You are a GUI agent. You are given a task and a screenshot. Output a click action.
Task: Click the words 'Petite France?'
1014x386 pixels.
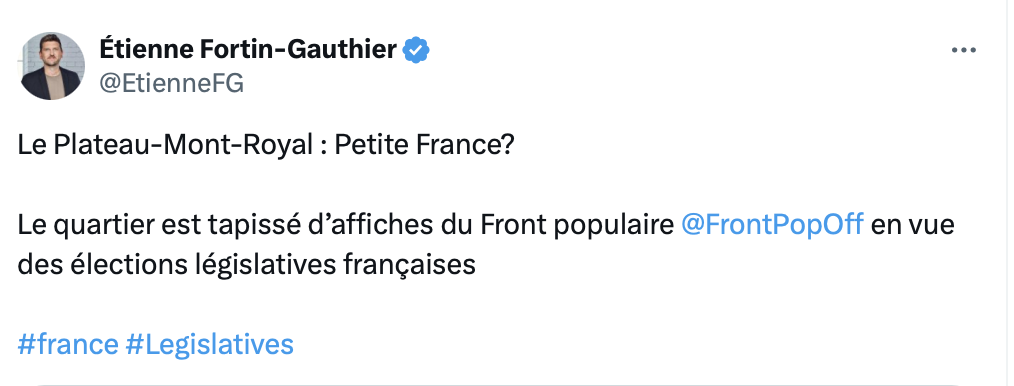click(x=424, y=145)
